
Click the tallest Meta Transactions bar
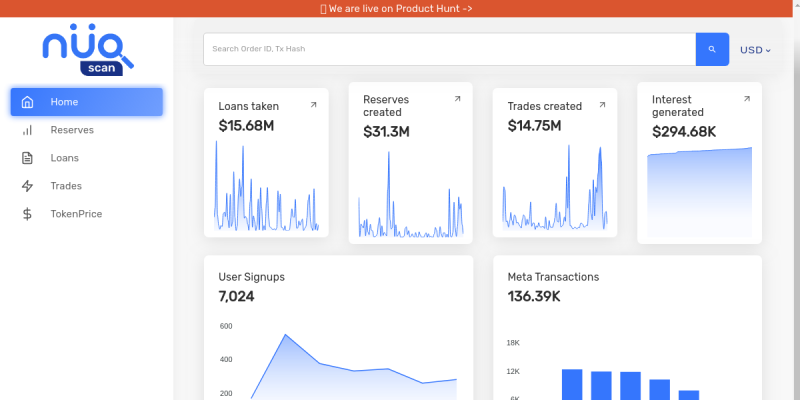pos(572,385)
